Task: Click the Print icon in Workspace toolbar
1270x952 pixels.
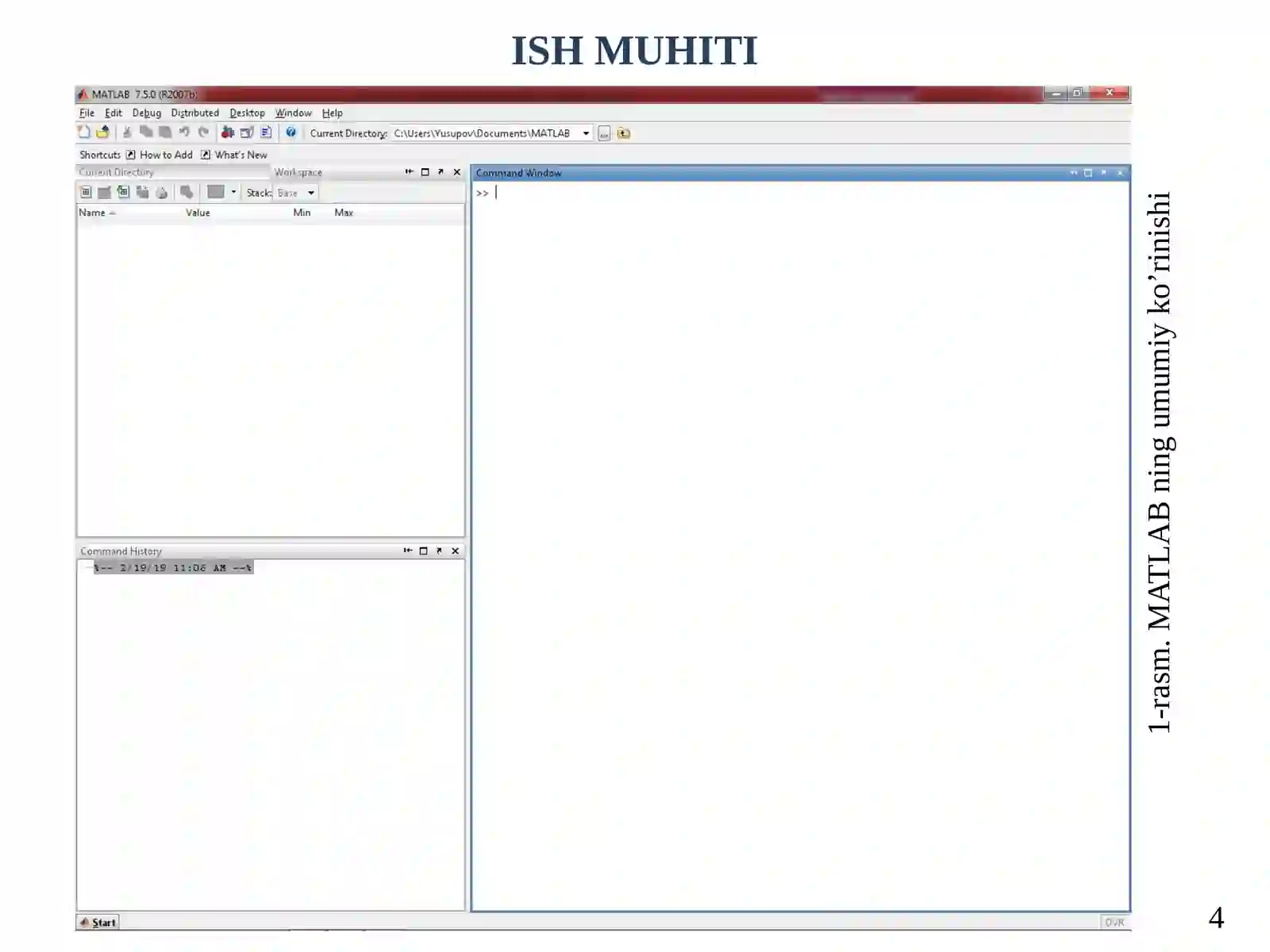Action: point(161,192)
